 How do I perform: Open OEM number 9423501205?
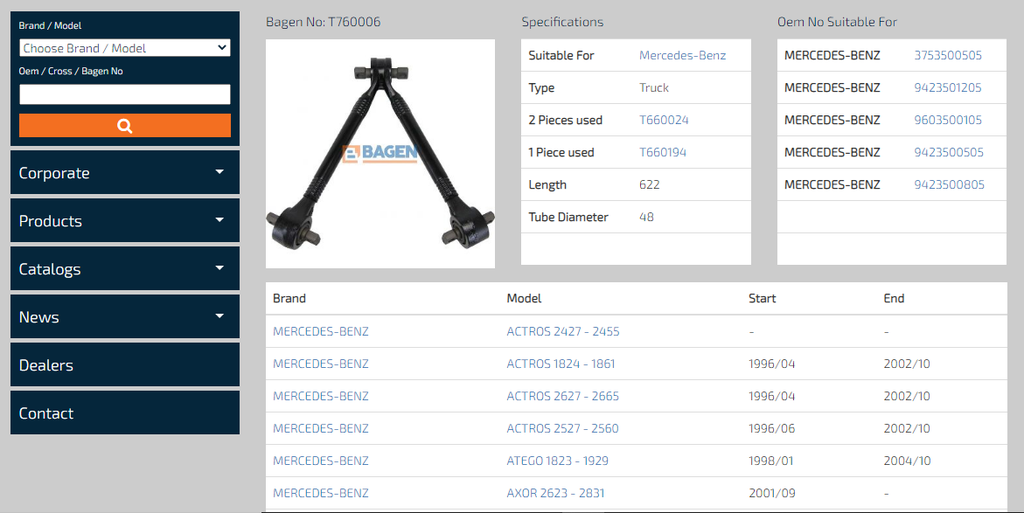(x=948, y=87)
